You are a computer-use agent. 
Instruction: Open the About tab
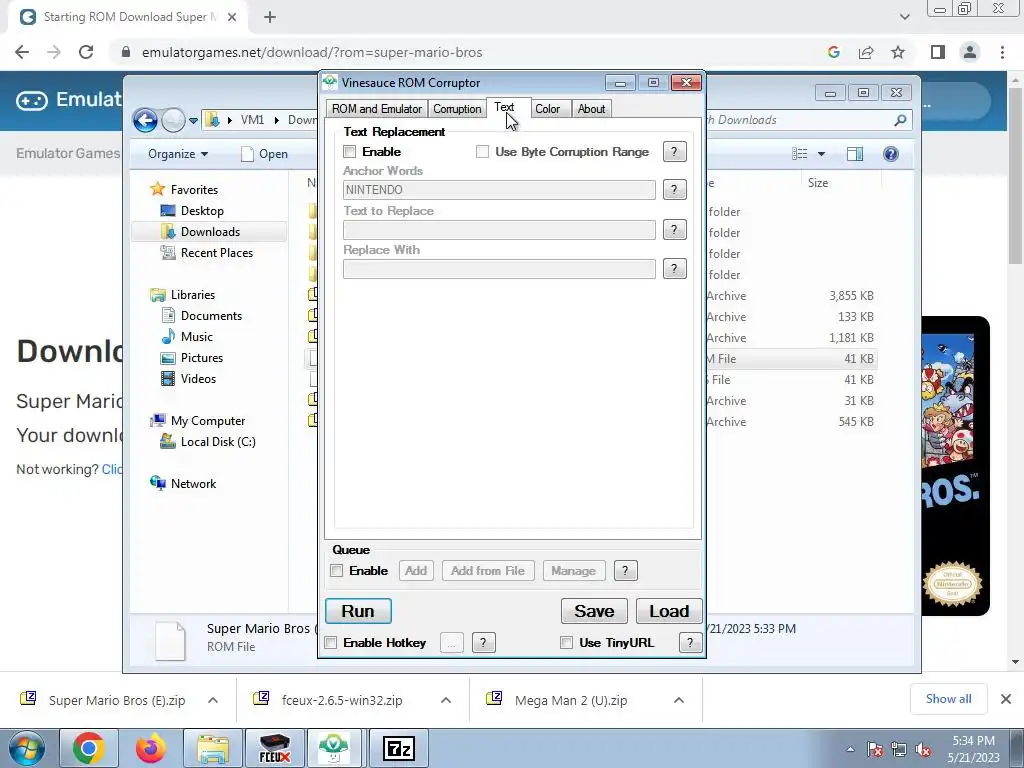[591, 109]
